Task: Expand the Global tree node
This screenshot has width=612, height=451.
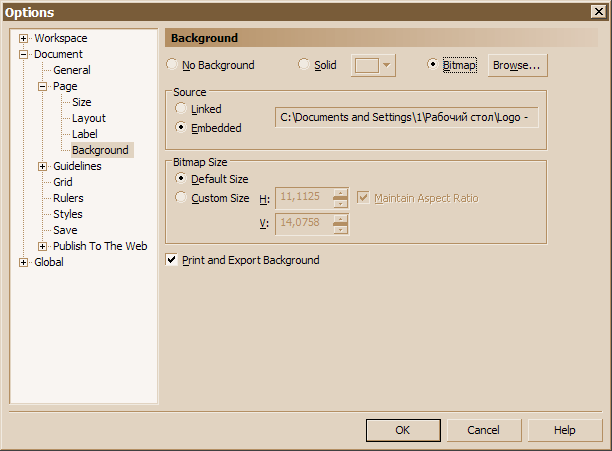Action: click(x=23, y=262)
